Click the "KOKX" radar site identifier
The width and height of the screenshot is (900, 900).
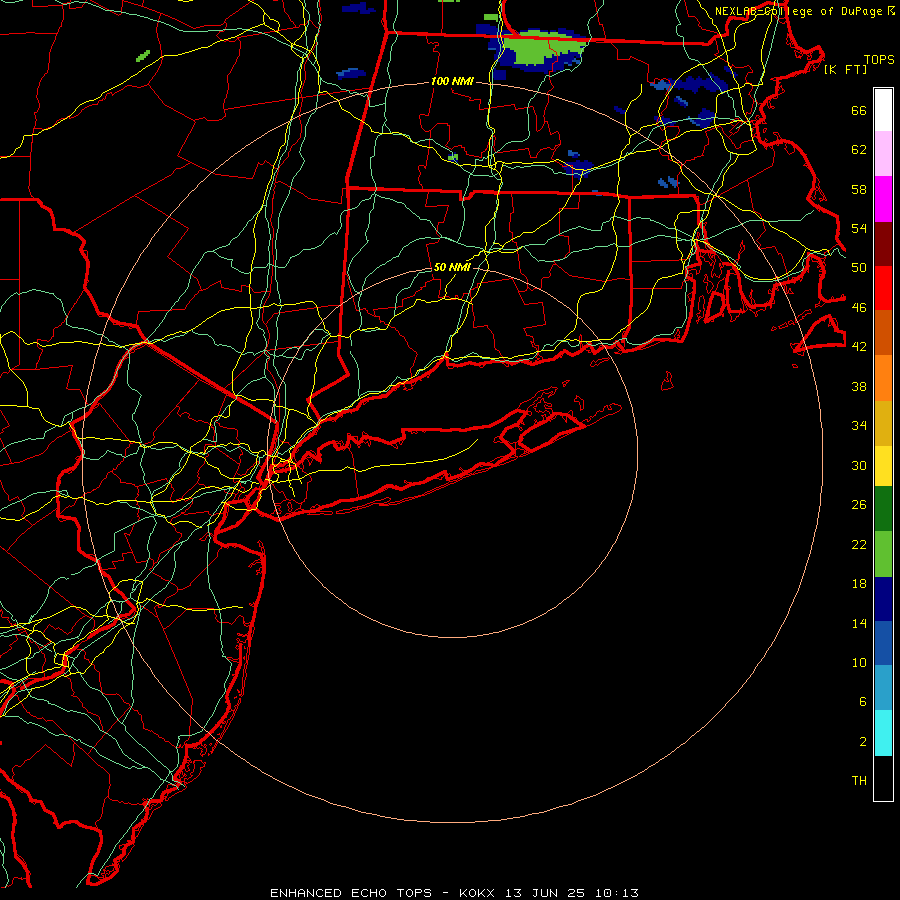[477, 893]
